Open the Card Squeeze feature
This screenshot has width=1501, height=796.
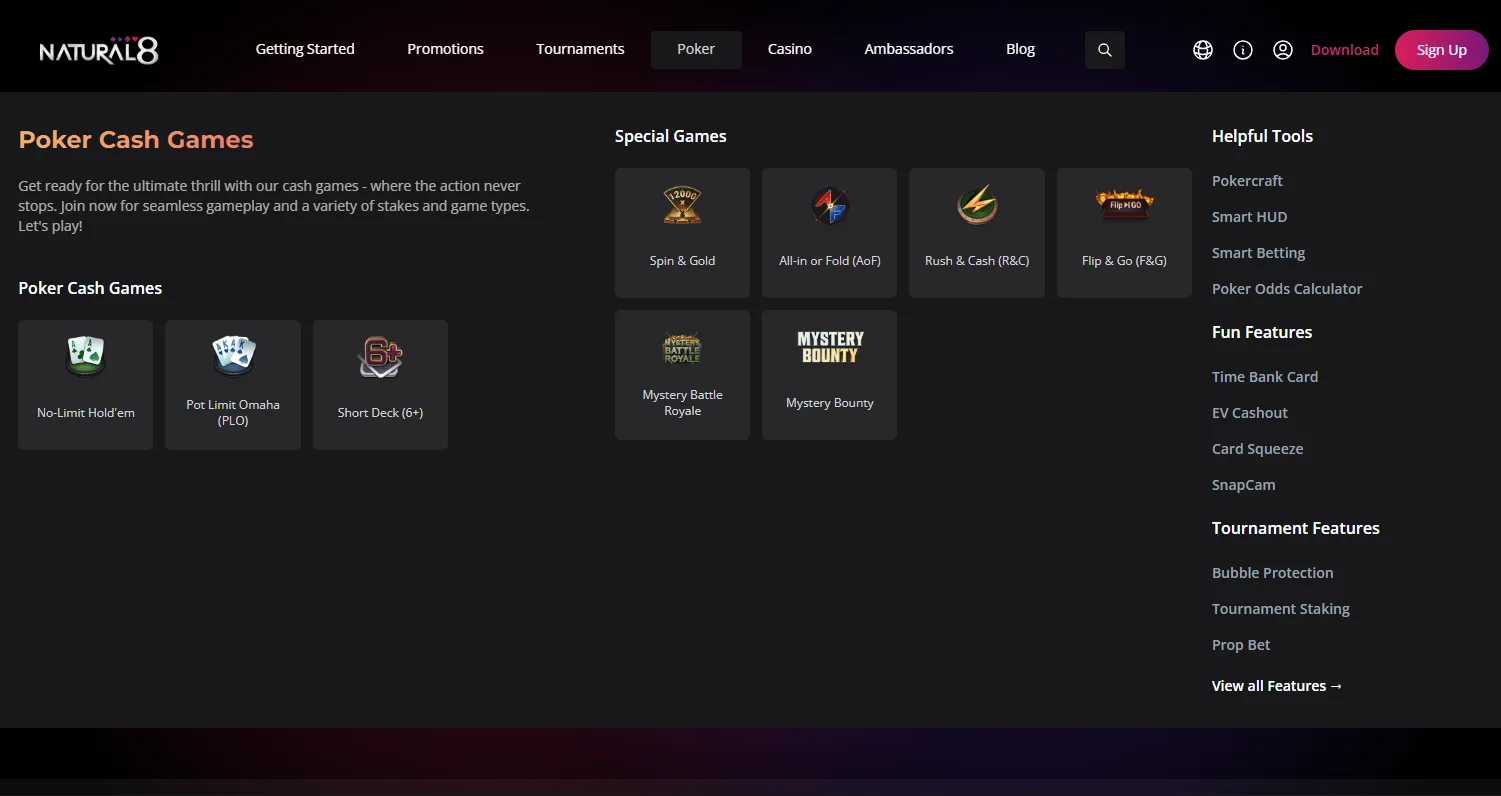pos(1257,449)
